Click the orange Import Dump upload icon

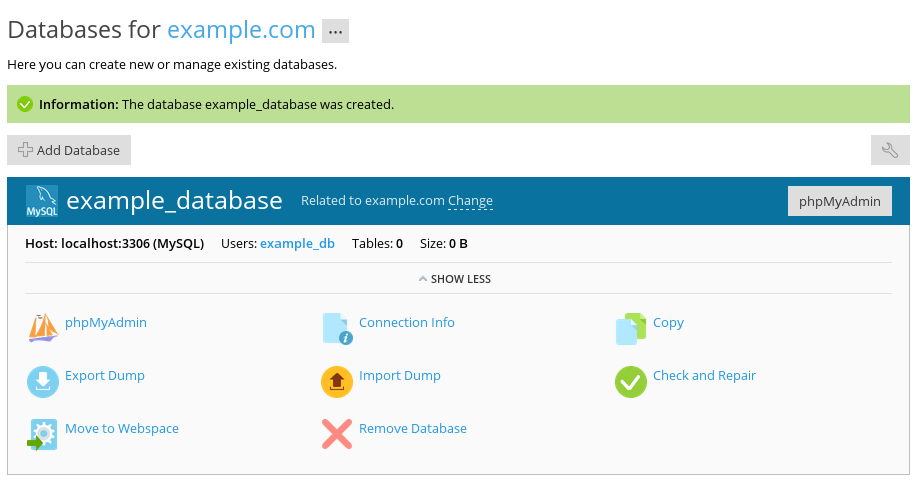[337, 382]
